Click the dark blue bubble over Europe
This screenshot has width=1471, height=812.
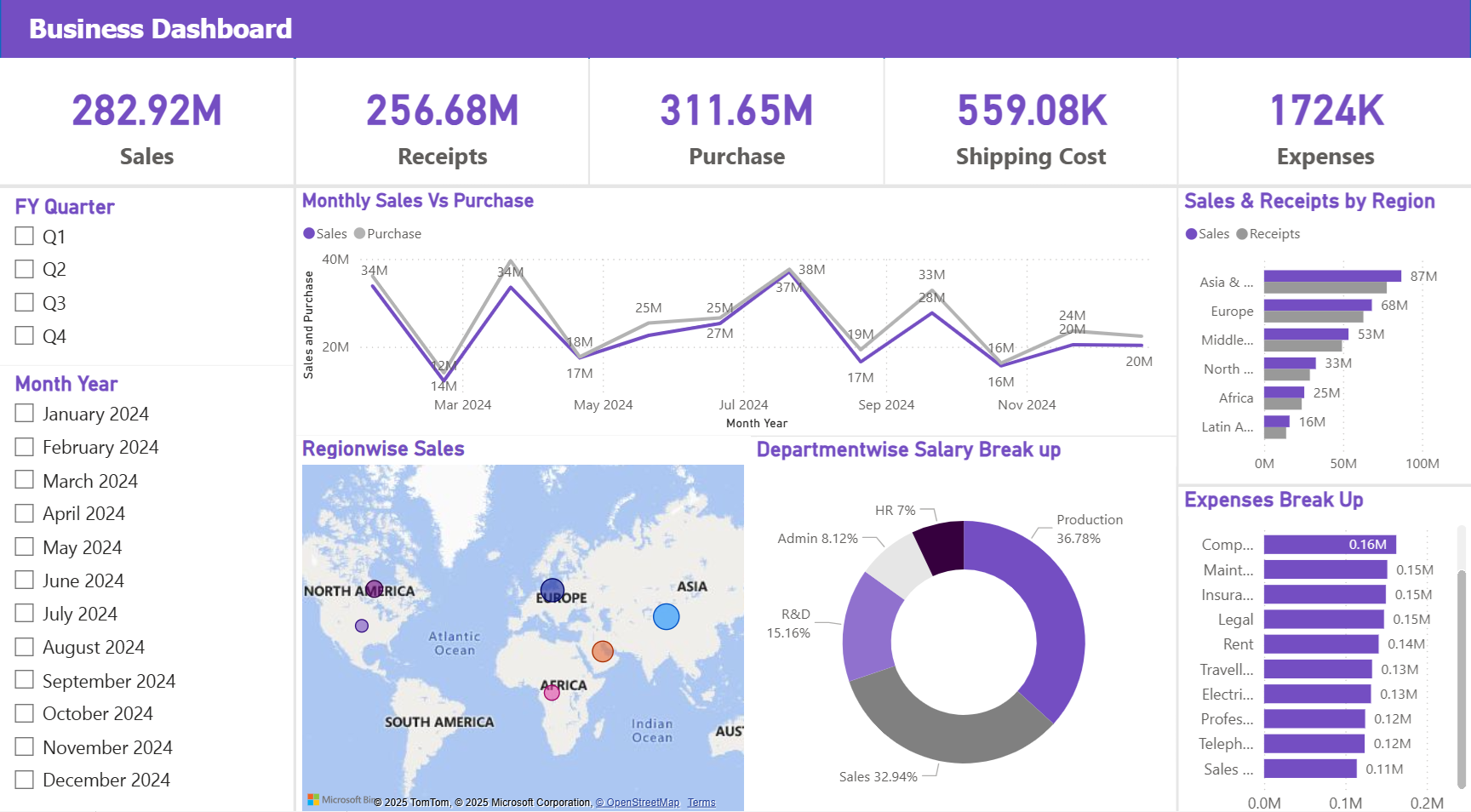pos(552,590)
